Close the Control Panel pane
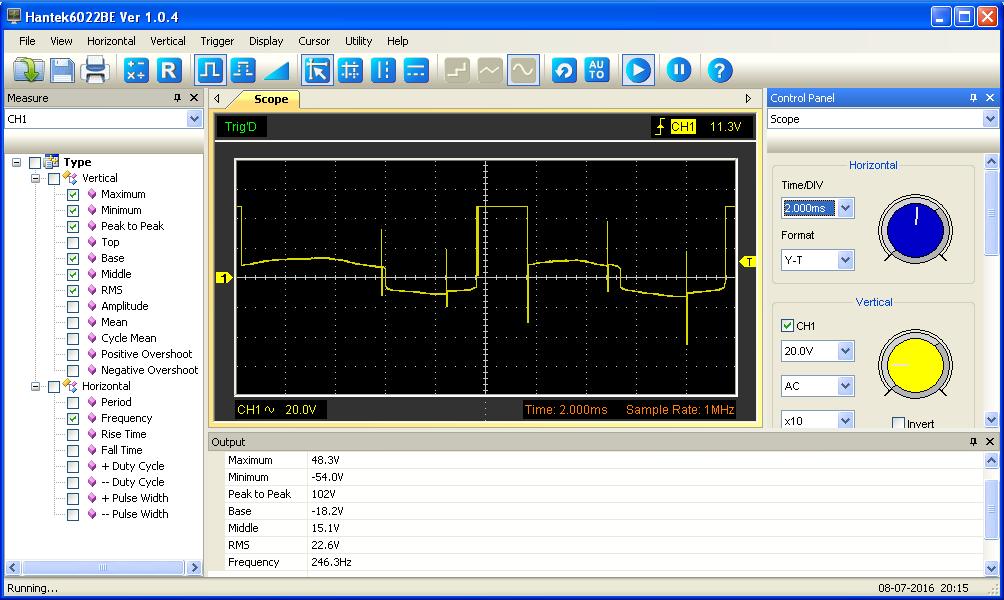This screenshot has height=600, width=1004. coord(990,98)
